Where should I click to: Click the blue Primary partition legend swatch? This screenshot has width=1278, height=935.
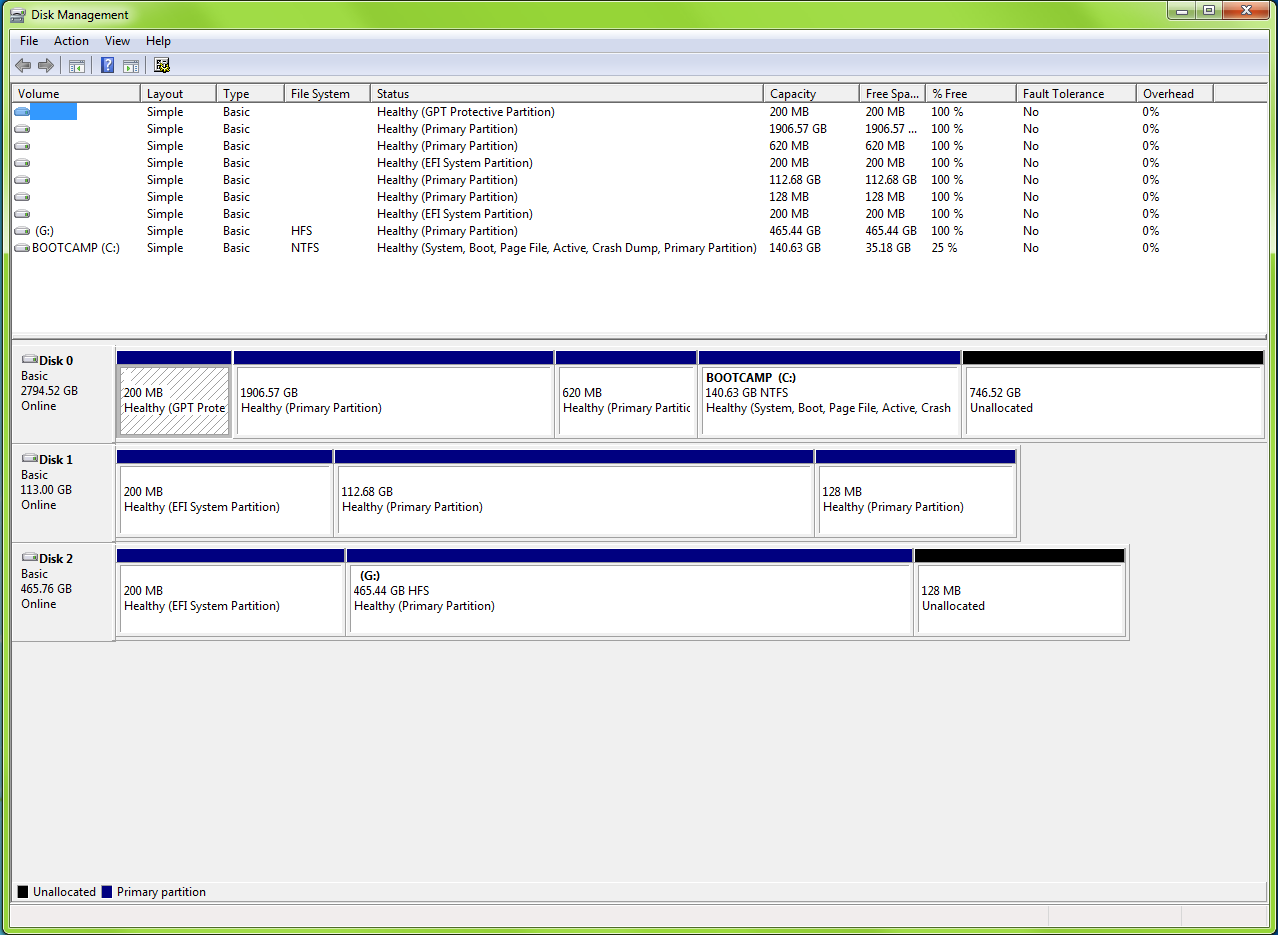pos(107,892)
